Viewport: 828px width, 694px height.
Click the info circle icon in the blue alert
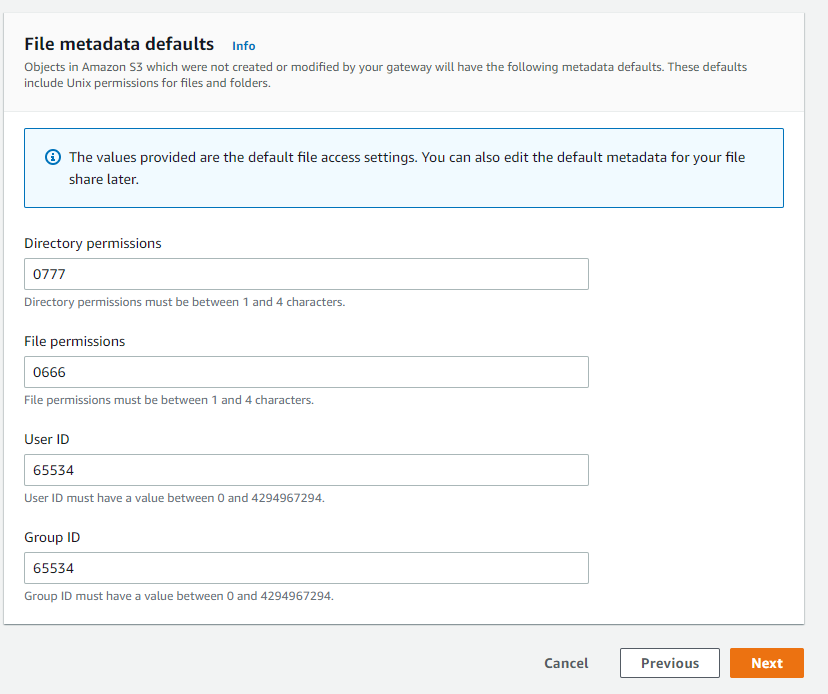pos(53,158)
